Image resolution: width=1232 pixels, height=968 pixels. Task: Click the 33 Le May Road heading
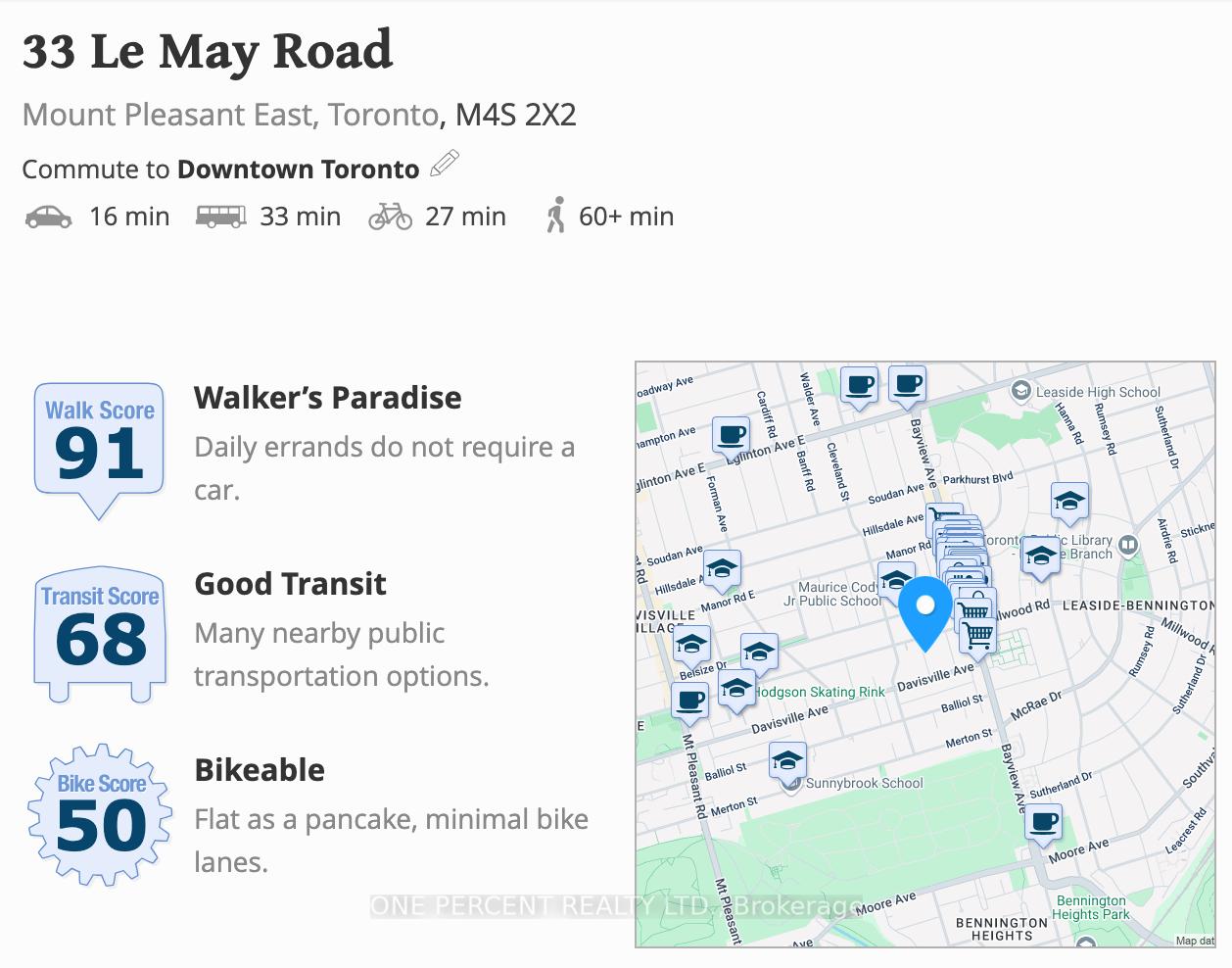click(x=208, y=52)
